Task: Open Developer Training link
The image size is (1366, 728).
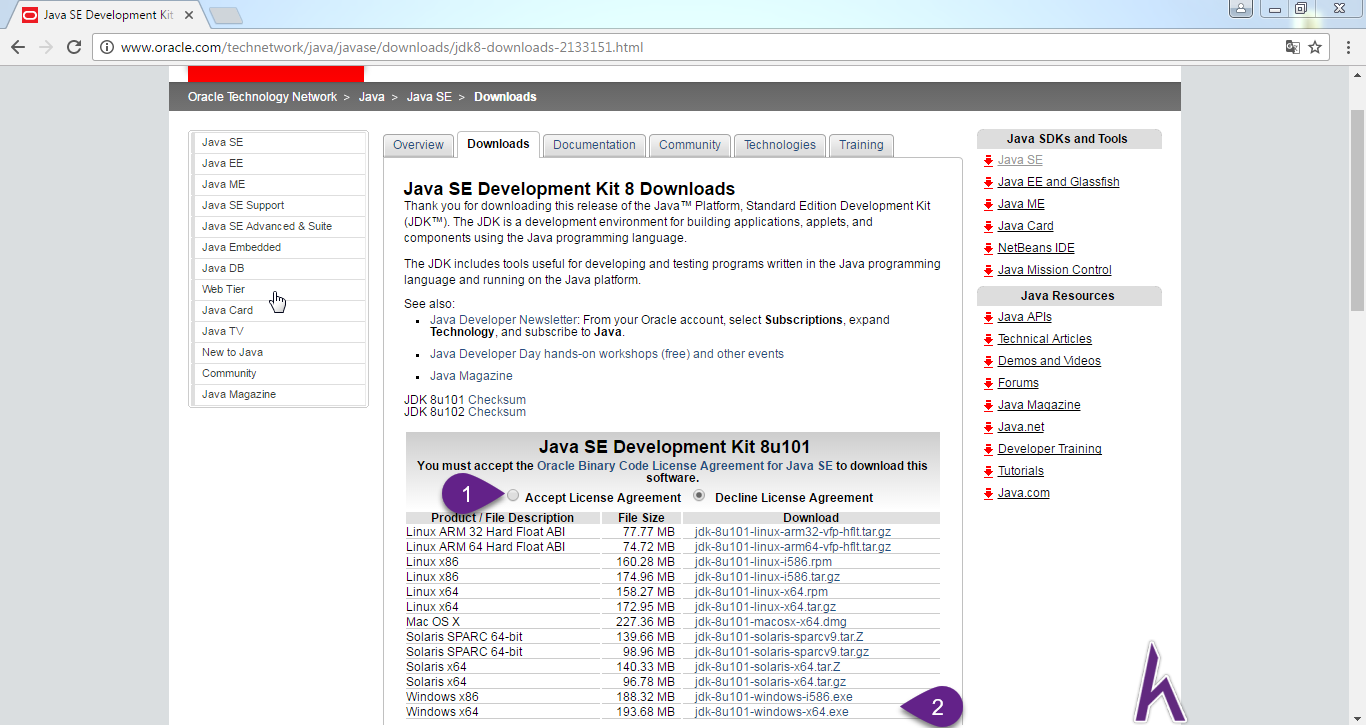Action: [x=1050, y=449]
